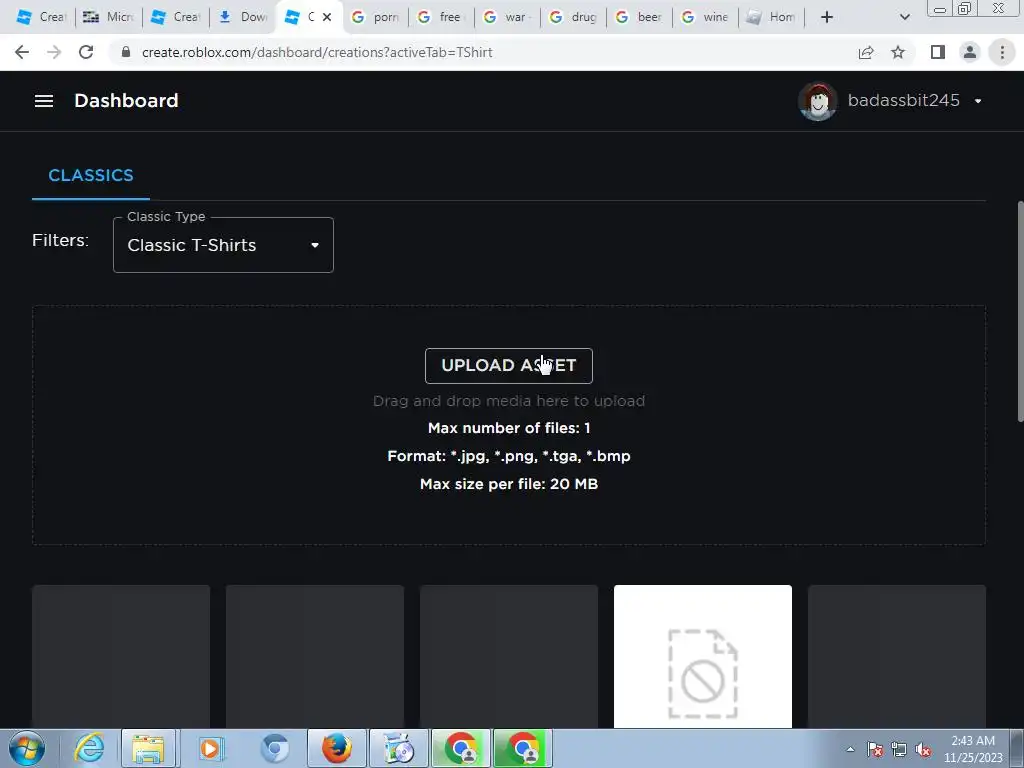Image resolution: width=1024 pixels, height=768 pixels.
Task: Click the address bar URL
Action: [317, 52]
